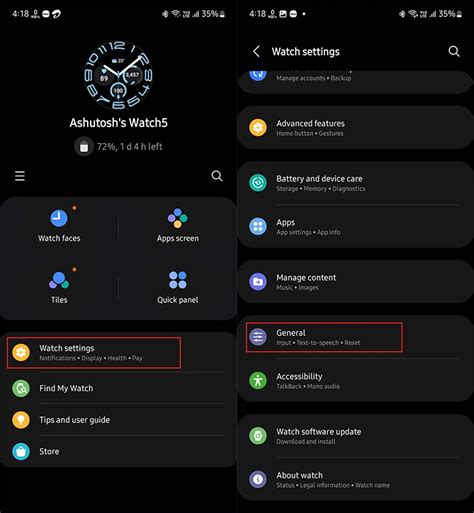The width and height of the screenshot is (474, 513).
Task: Open Manage content
Action: [x=355, y=282]
